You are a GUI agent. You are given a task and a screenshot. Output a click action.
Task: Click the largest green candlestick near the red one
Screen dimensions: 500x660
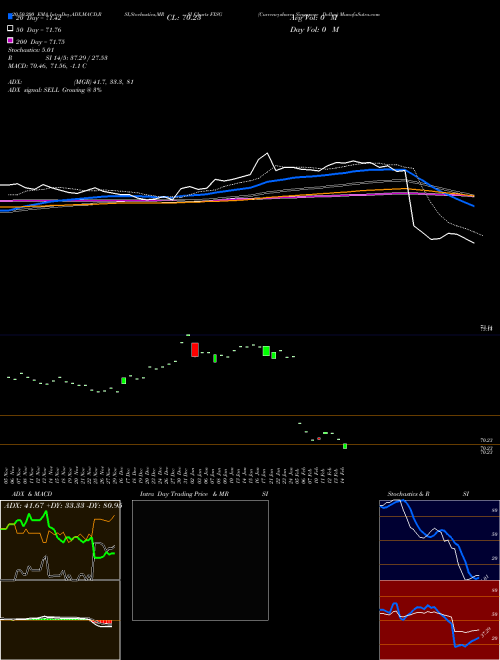(x=266, y=351)
